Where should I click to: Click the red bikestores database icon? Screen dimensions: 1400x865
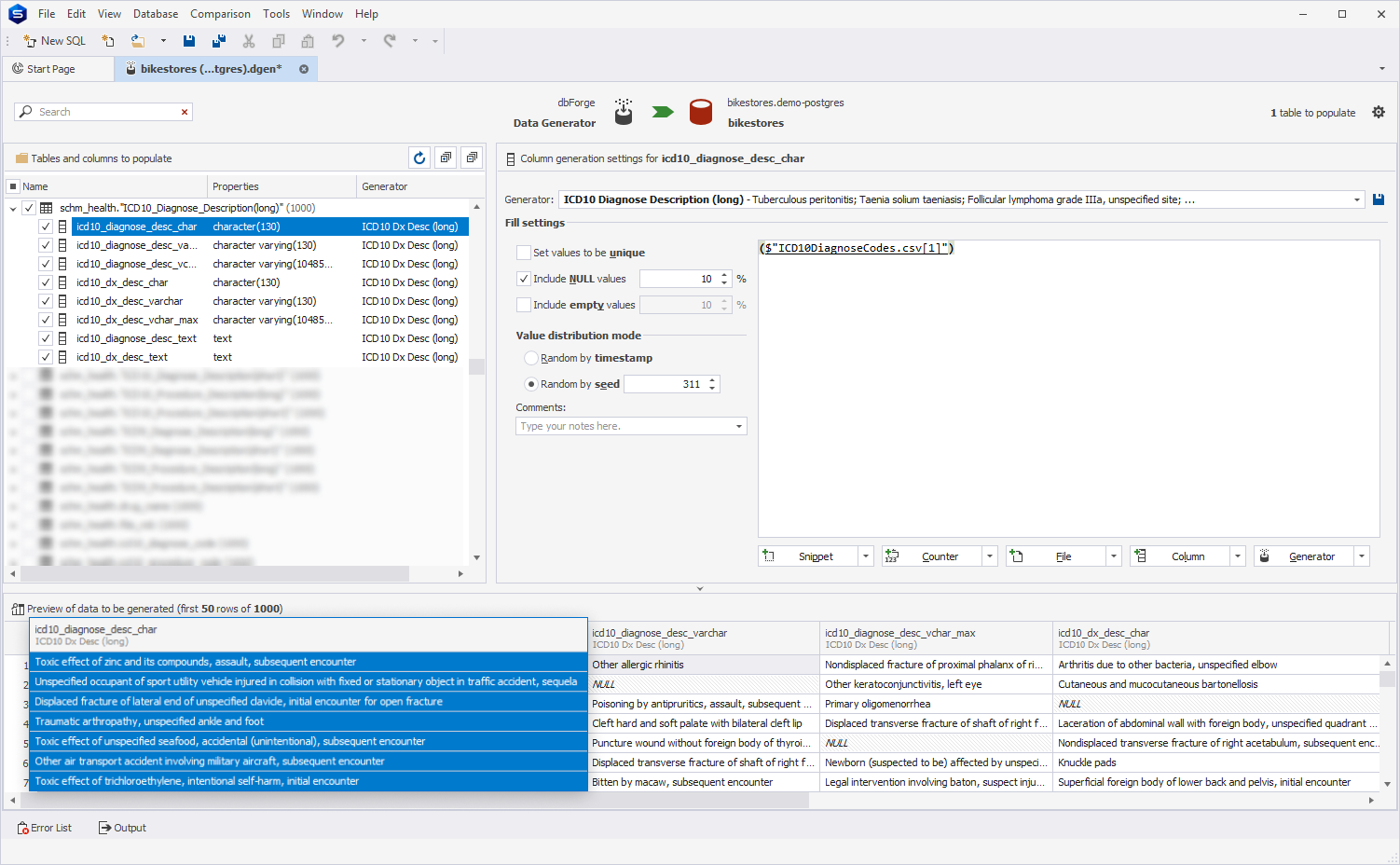point(701,112)
